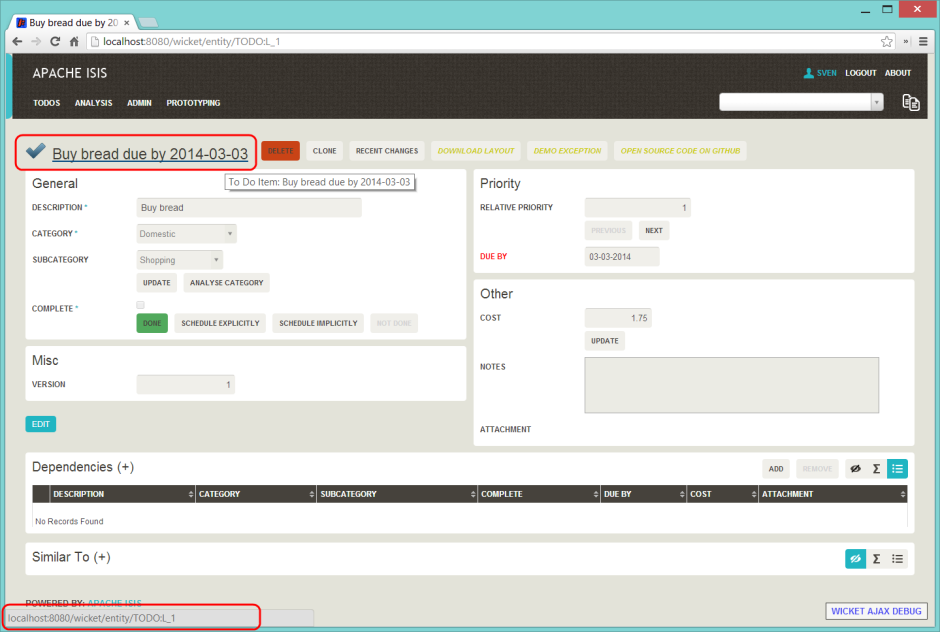Open the Subcategory dropdown showing Shopping
Viewport: 940px width, 632px height.
click(179, 260)
